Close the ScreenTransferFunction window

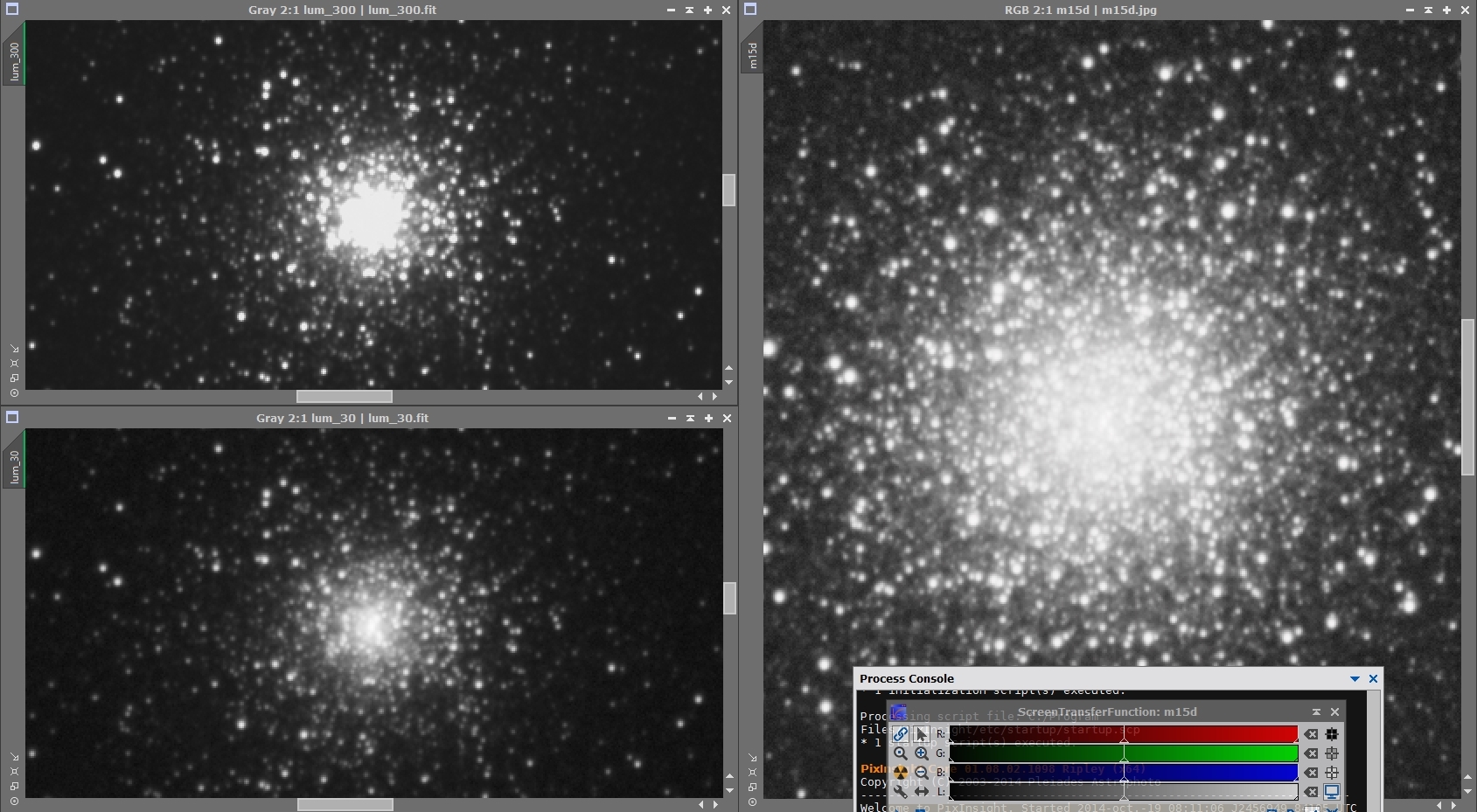pos(1334,712)
